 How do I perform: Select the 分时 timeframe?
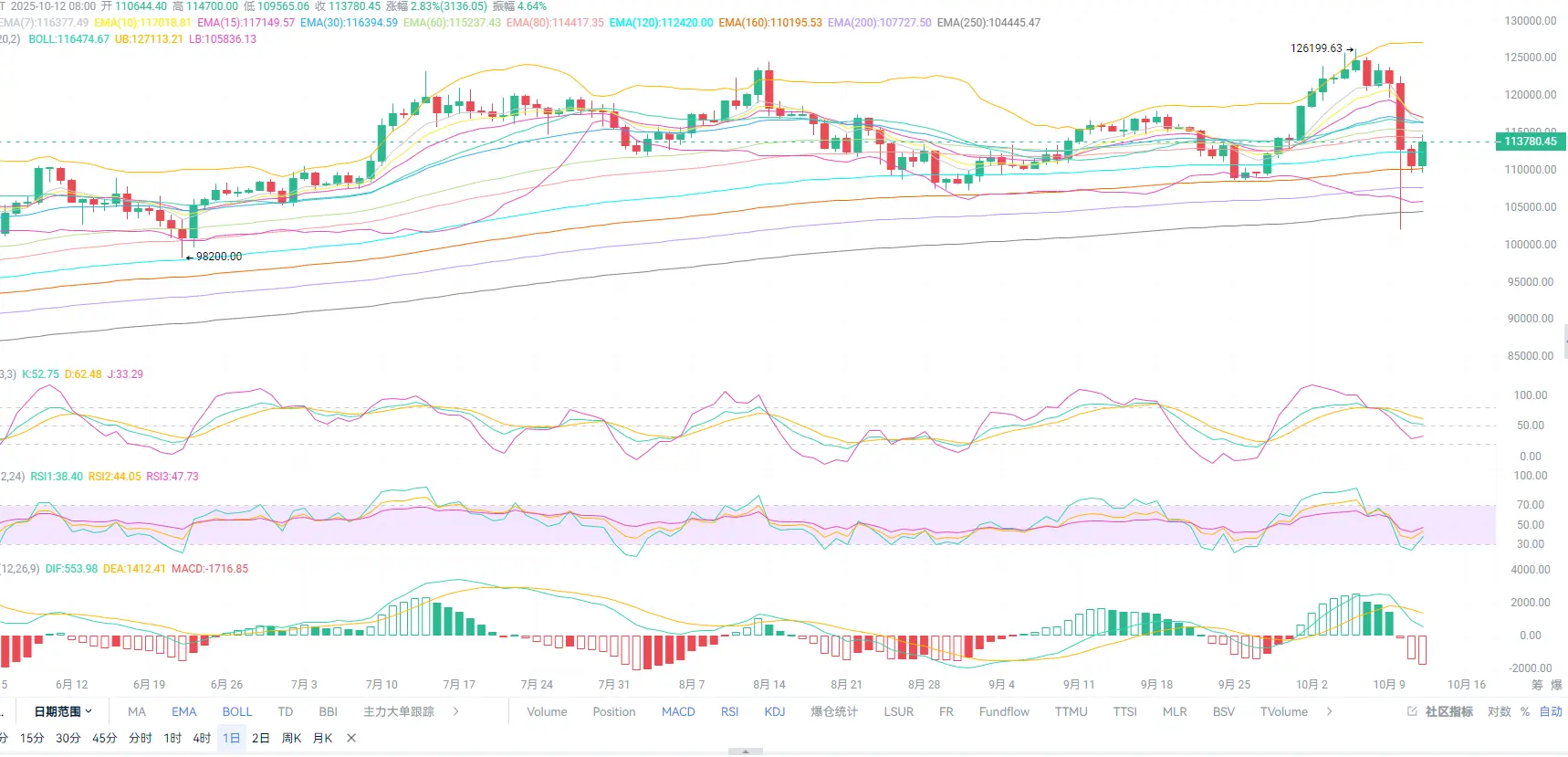point(141,738)
